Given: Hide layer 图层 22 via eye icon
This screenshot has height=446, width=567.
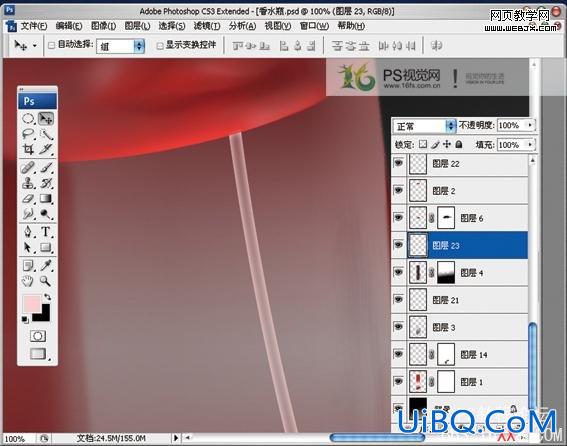Looking at the screenshot, I should tap(398, 163).
